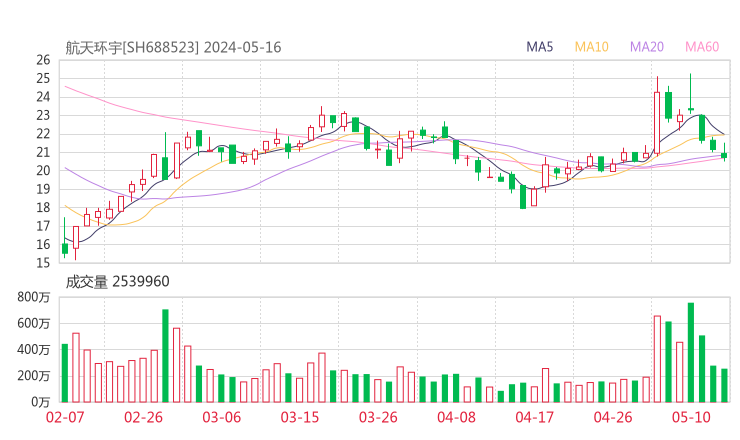Click the MA5 legend label

(539, 47)
